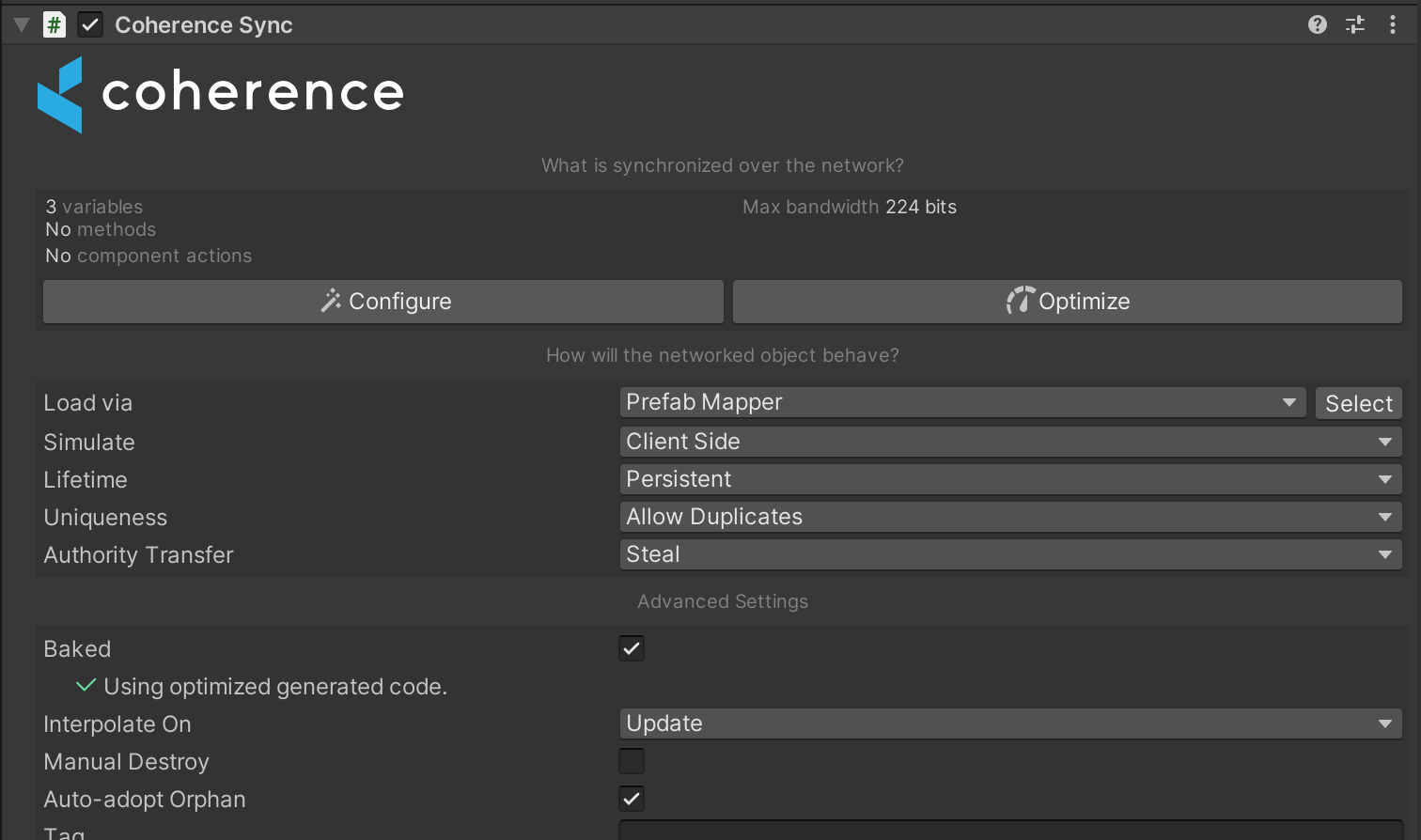Expand the Interpolate On Update dropdown
The height and width of the screenshot is (840, 1421).
pyautogui.click(x=1009, y=723)
